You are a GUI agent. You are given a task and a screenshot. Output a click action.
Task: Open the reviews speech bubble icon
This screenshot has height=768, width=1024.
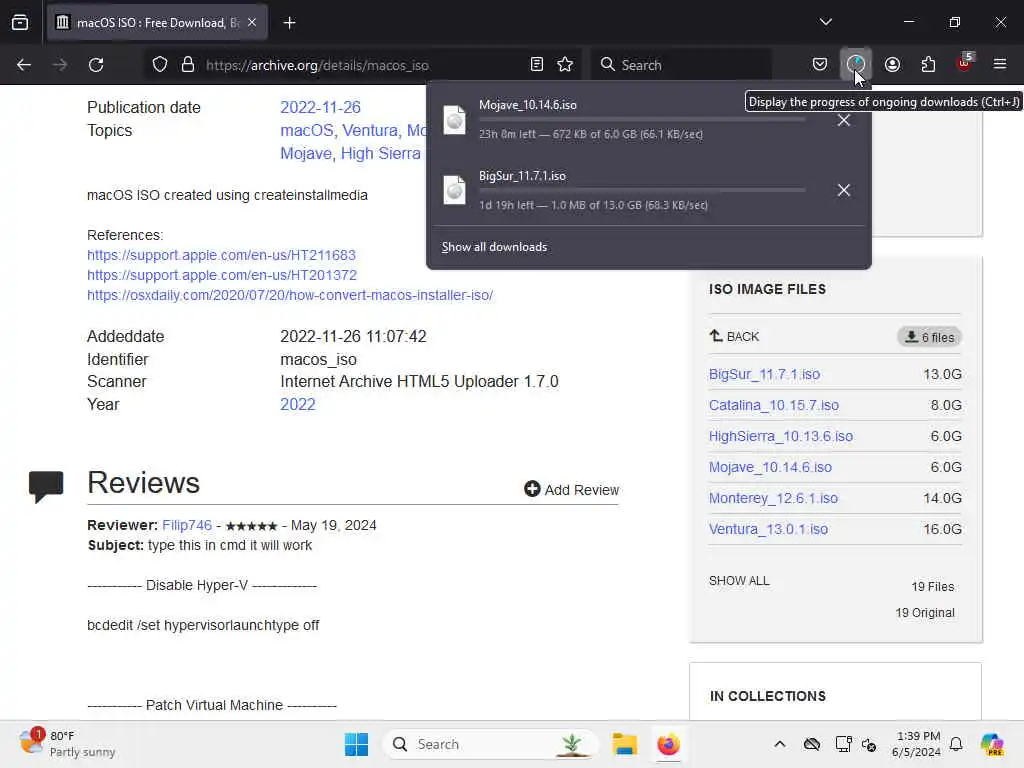46,486
